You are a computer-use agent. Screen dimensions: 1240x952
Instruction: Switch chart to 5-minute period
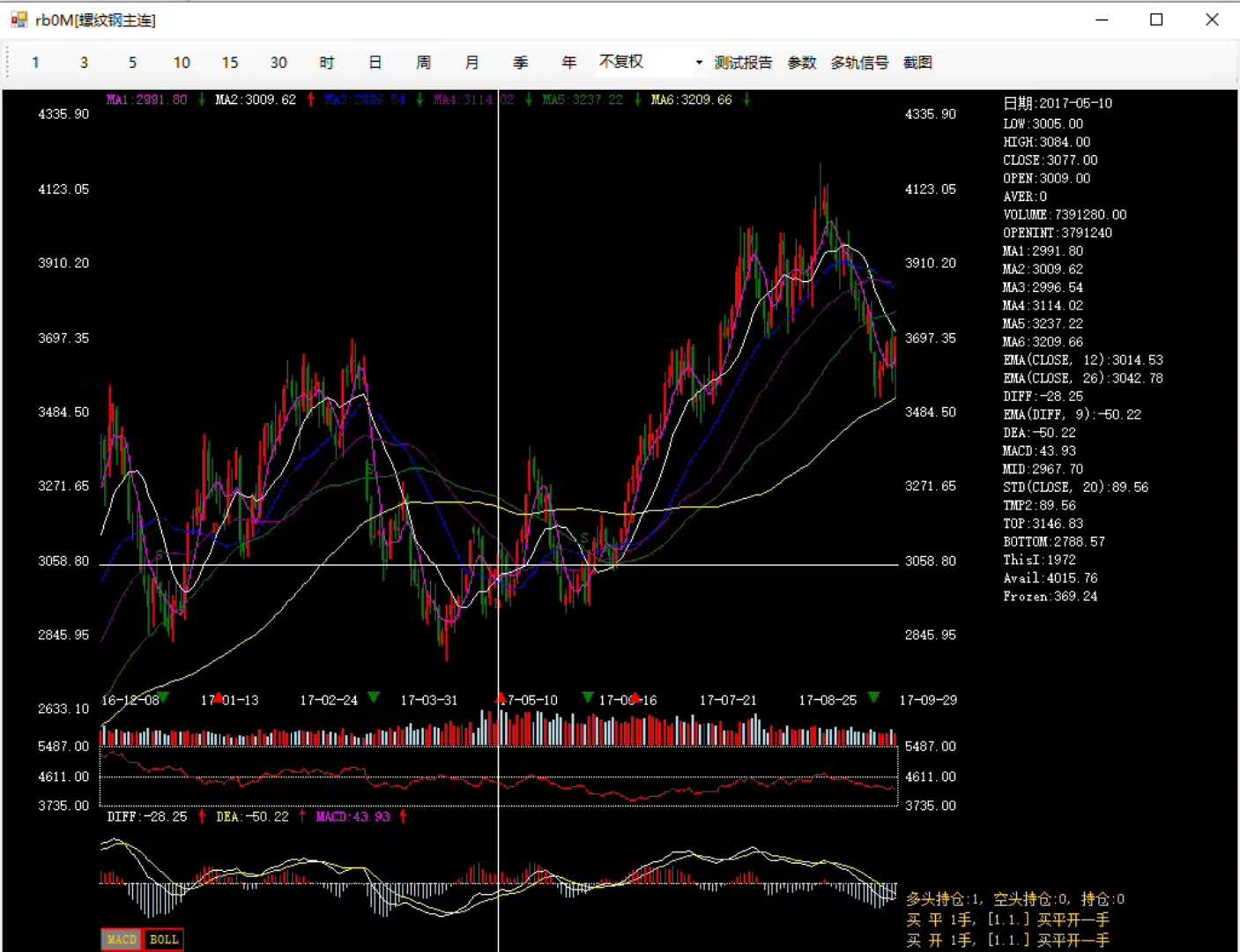coord(132,63)
